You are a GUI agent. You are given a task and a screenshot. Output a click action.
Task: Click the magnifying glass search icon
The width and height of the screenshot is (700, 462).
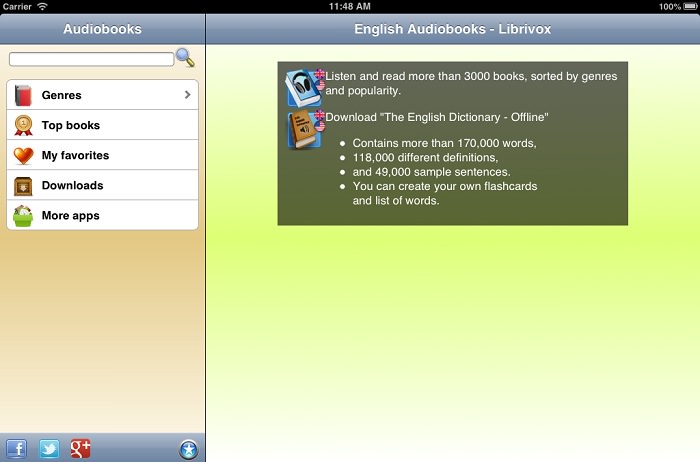pos(185,58)
